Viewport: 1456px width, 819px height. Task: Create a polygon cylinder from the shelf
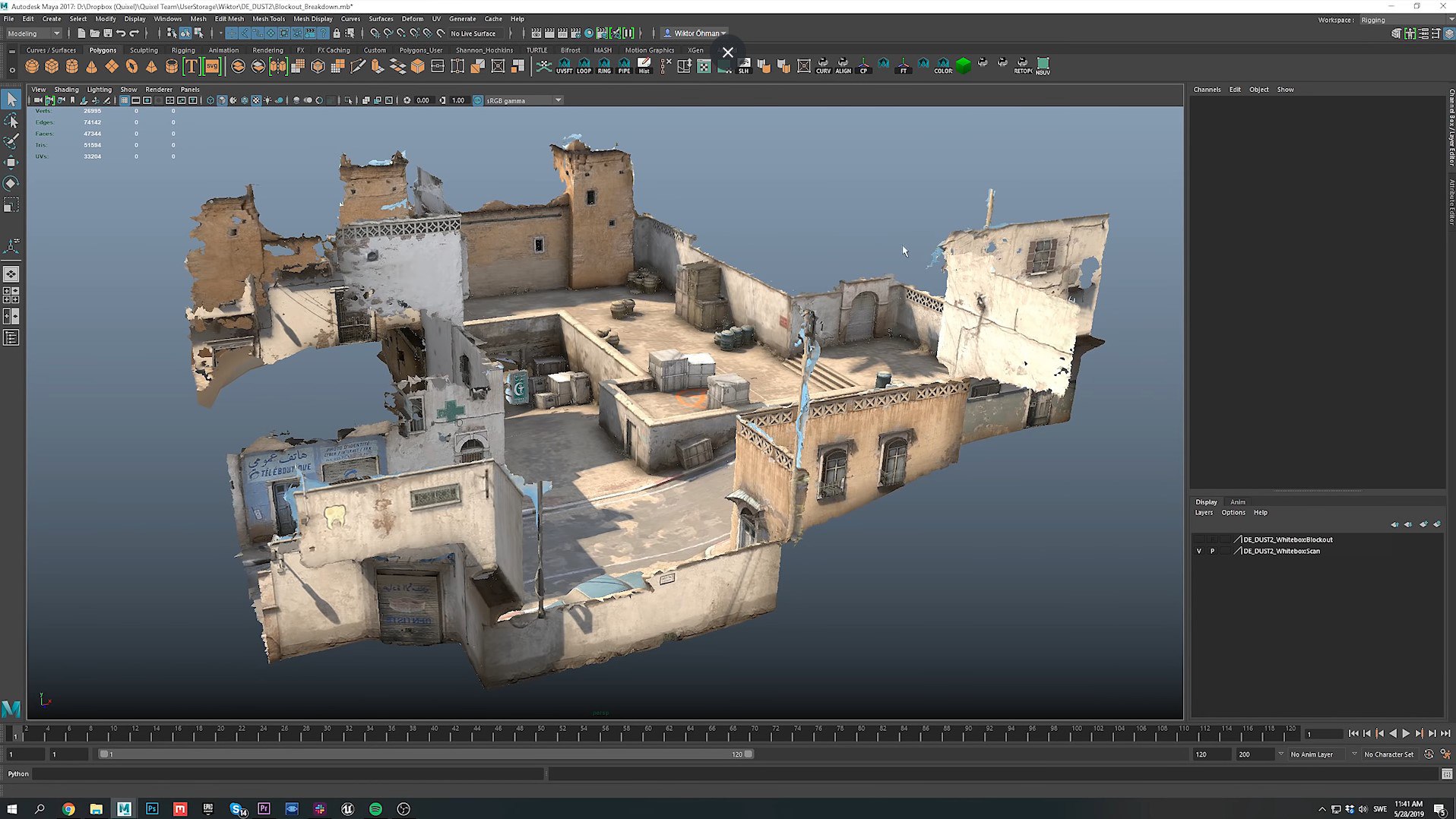(71, 67)
